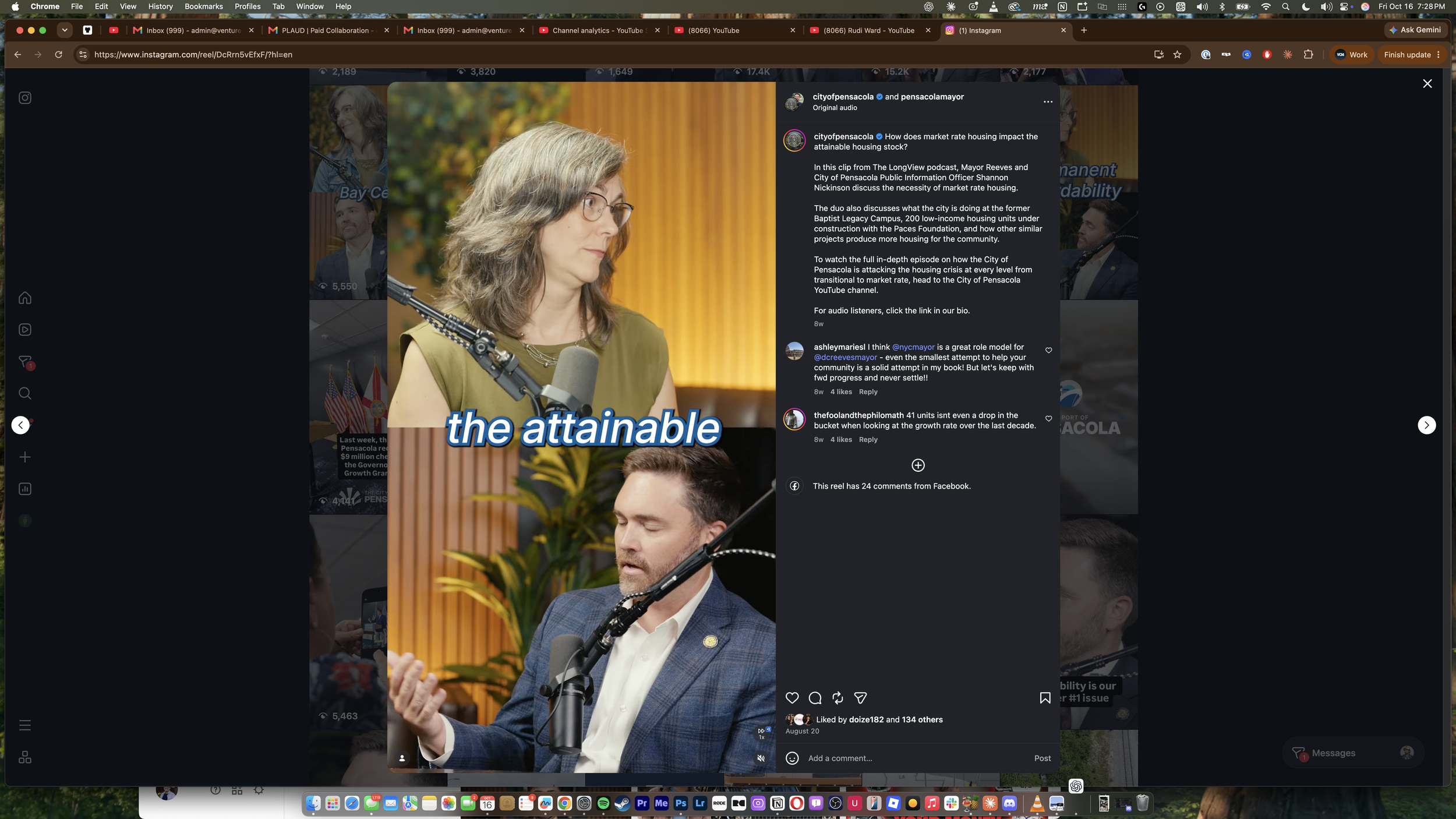Viewport: 1456px width, 819px height.
Task: Unmute the reel audio
Action: coord(761,758)
